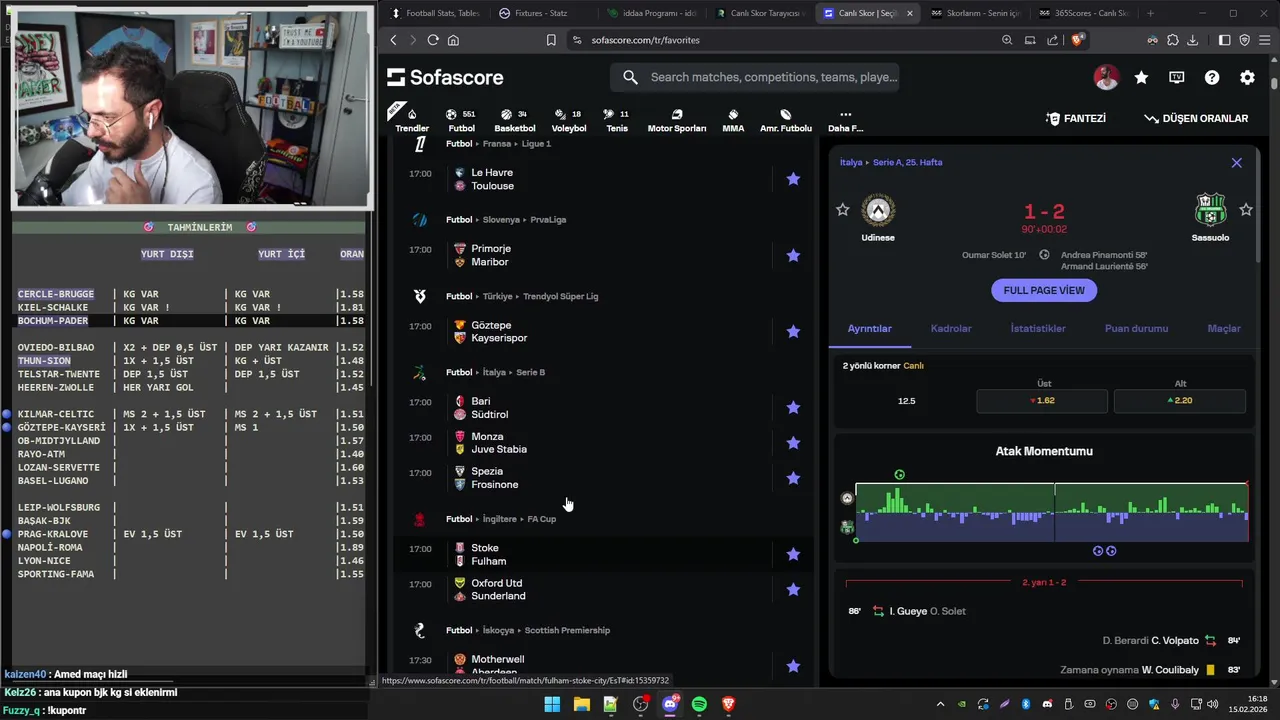Image resolution: width=1280 pixels, height=720 pixels.
Task: Select the Motor Sporları category
Action: (677, 120)
